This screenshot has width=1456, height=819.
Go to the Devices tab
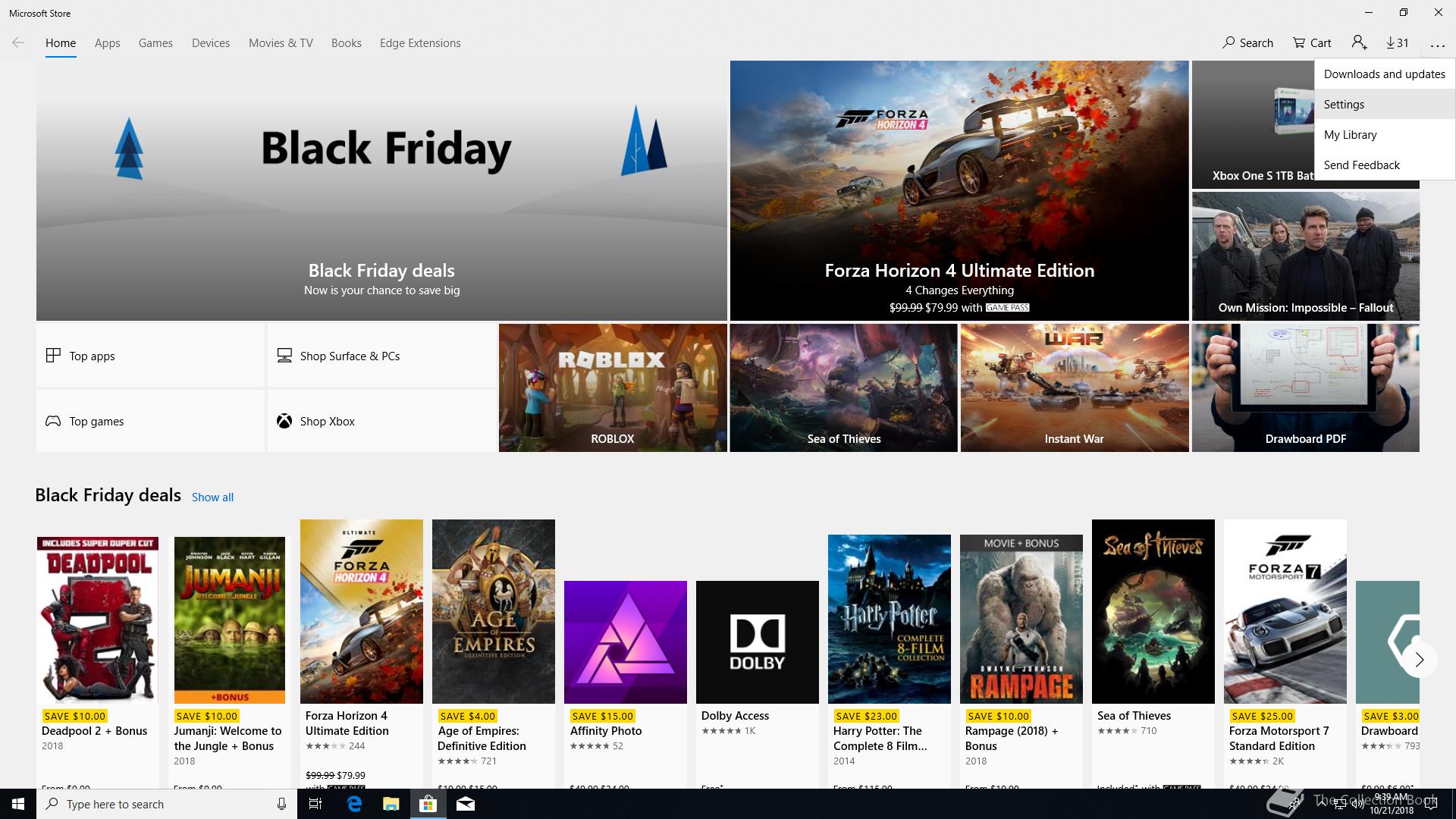click(x=211, y=42)
